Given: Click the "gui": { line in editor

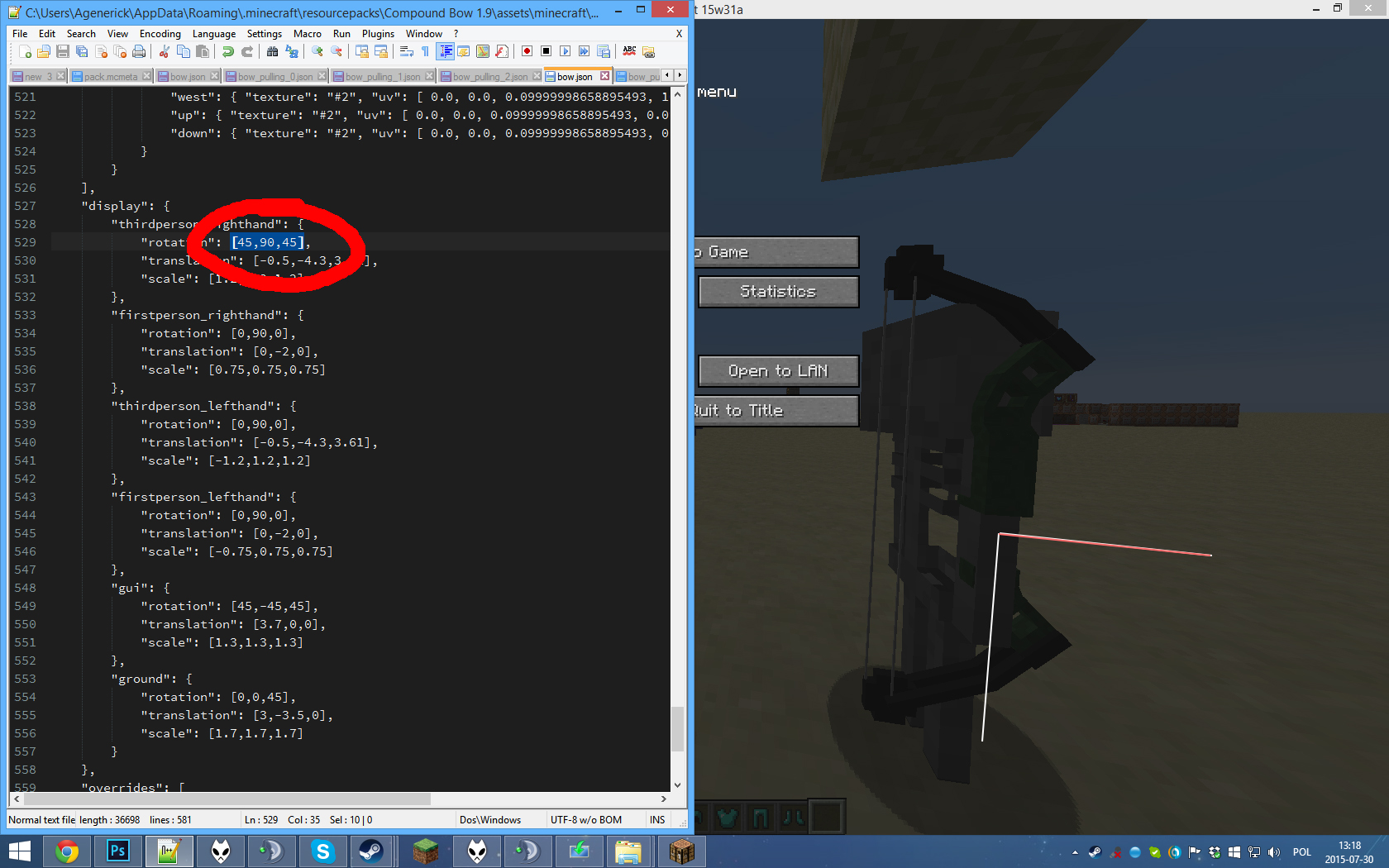Looking at the screenshot, I should pyautogui.click(x=141, y=588).
